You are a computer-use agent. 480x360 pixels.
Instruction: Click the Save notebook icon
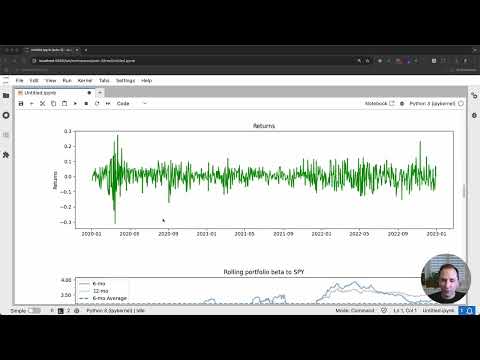21,104
